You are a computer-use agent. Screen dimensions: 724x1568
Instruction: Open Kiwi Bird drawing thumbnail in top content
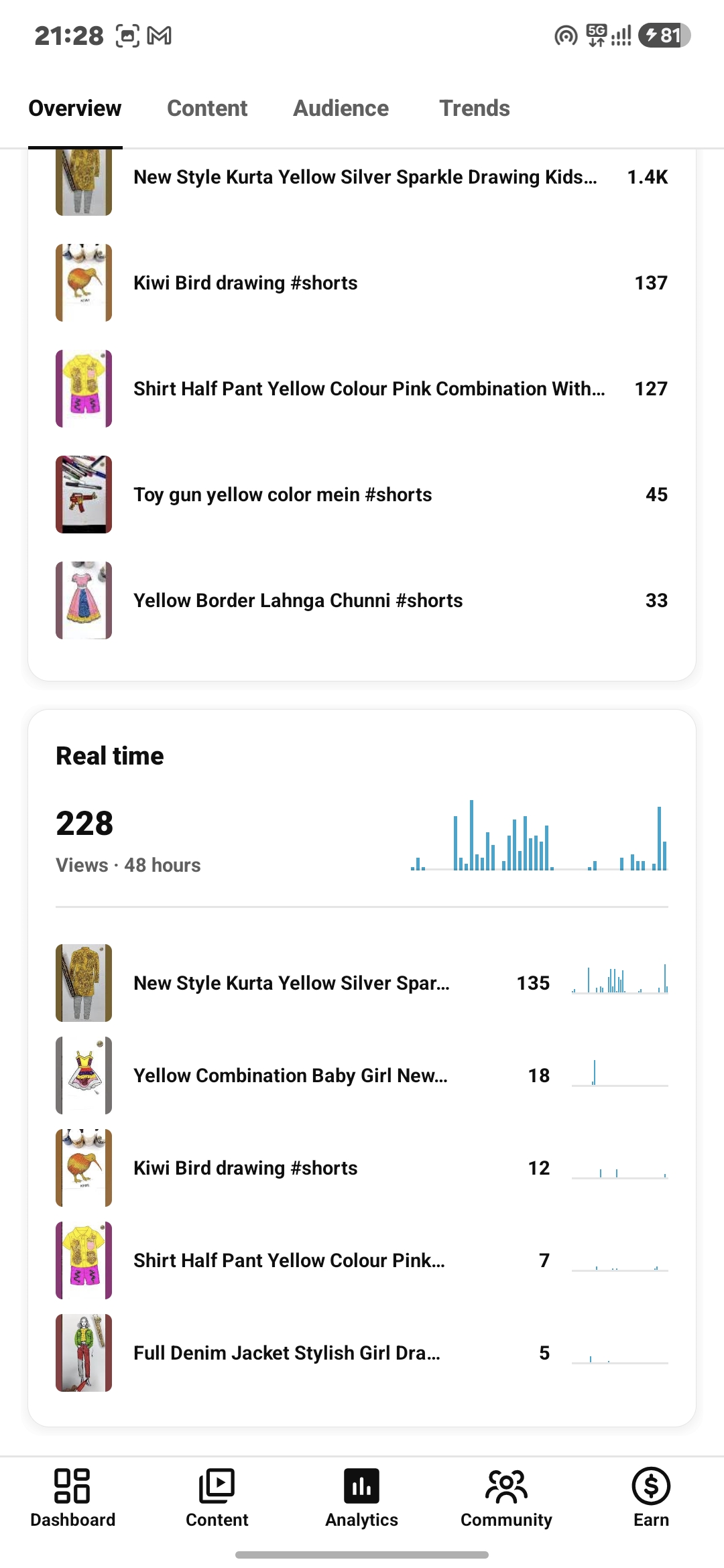tap(84, 283)
